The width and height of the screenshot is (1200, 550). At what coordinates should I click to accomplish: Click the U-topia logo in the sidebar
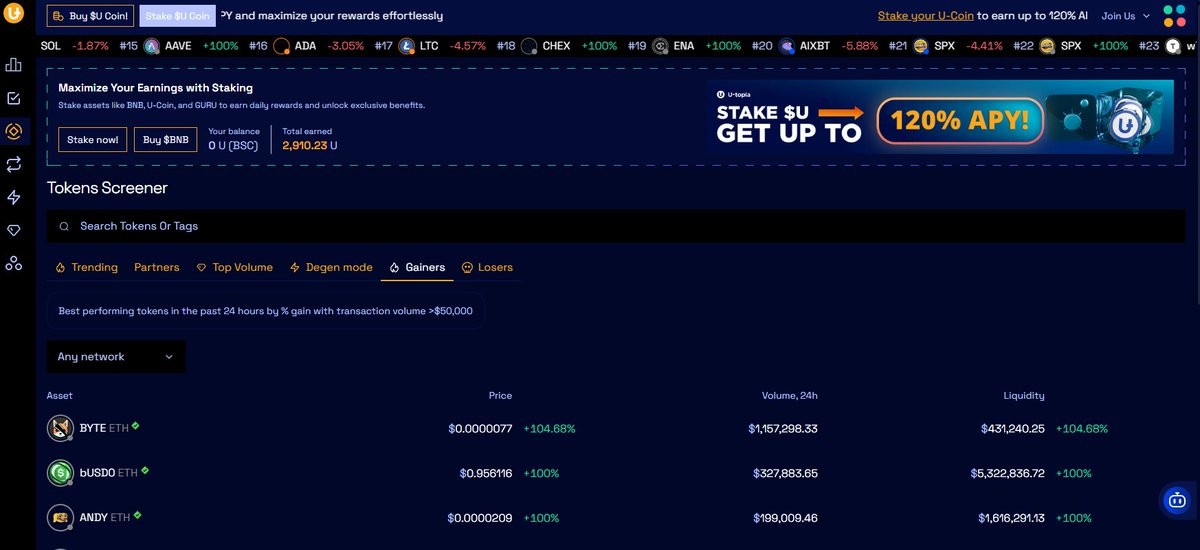[x=14, y=14]
